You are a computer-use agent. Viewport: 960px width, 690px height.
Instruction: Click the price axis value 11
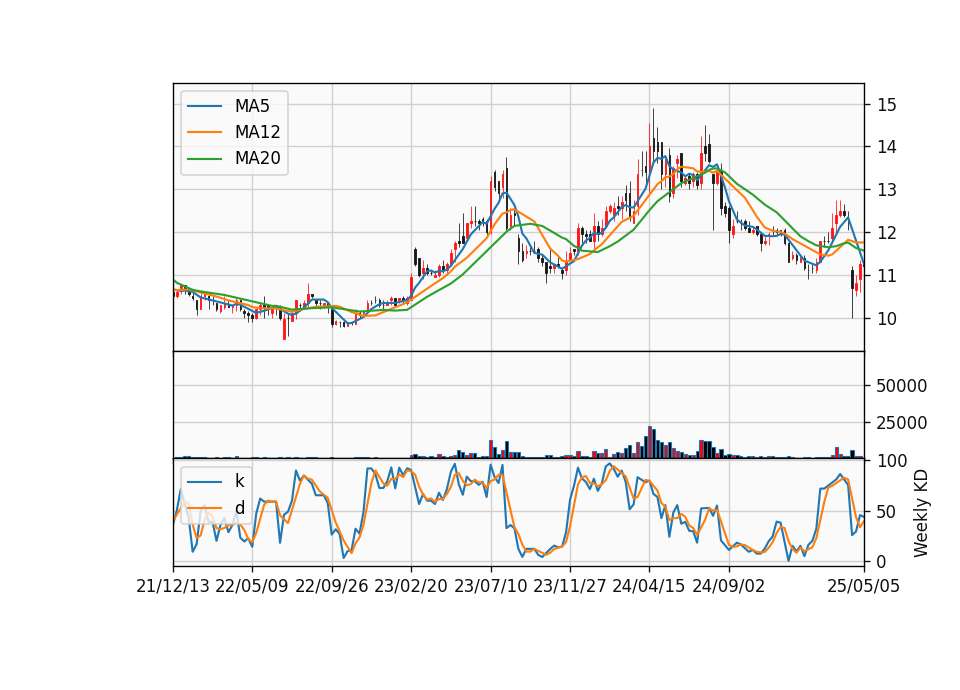(887, 276)
